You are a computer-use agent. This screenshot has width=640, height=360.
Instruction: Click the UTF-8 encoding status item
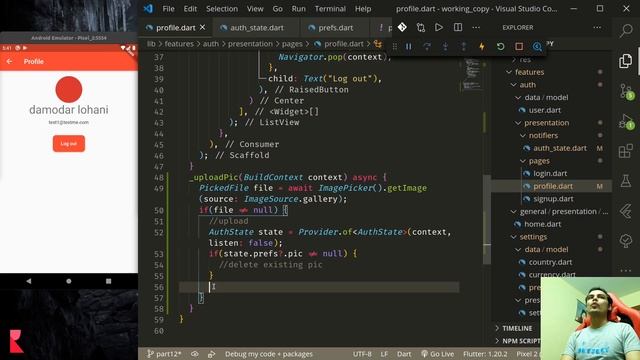coord(362,354)
